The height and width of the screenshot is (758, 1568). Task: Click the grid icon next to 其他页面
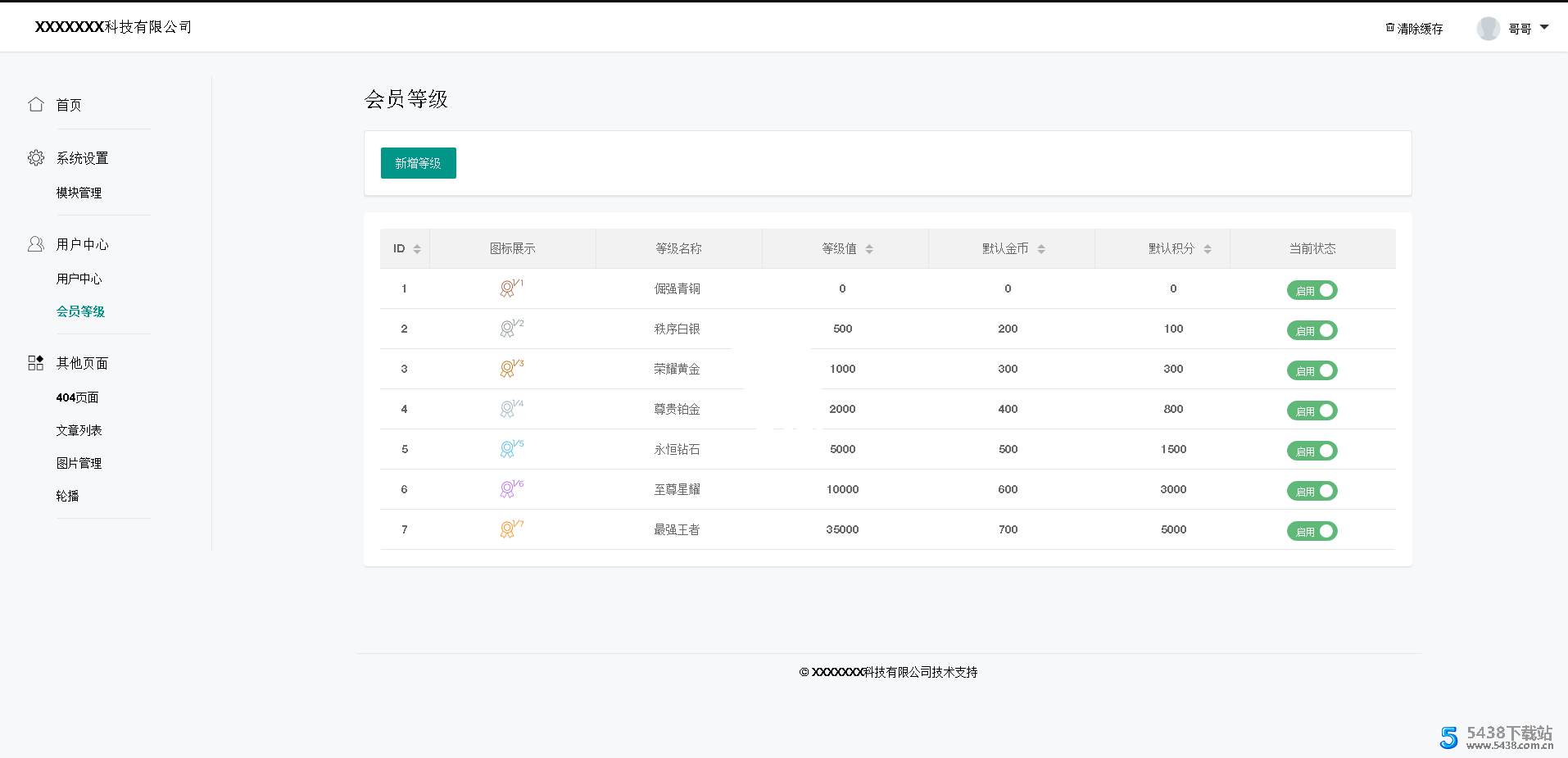click(35, 362)
